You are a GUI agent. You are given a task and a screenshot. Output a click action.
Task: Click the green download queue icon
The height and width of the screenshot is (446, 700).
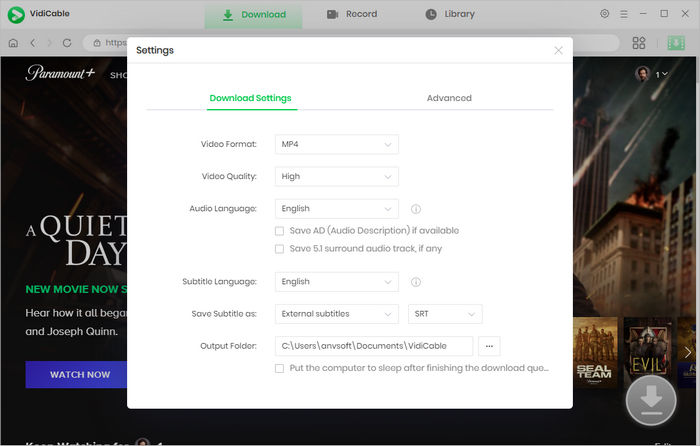(676, 43)
